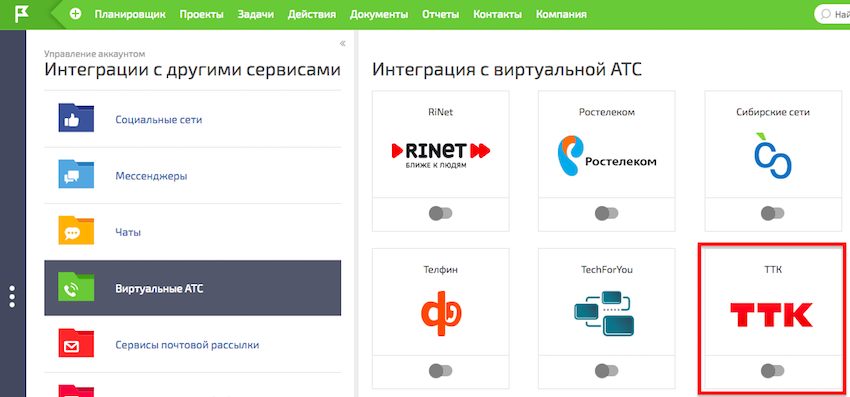Enable the RiNet integration toggle
Screen dimensions: 850x397
pos(440,213)
